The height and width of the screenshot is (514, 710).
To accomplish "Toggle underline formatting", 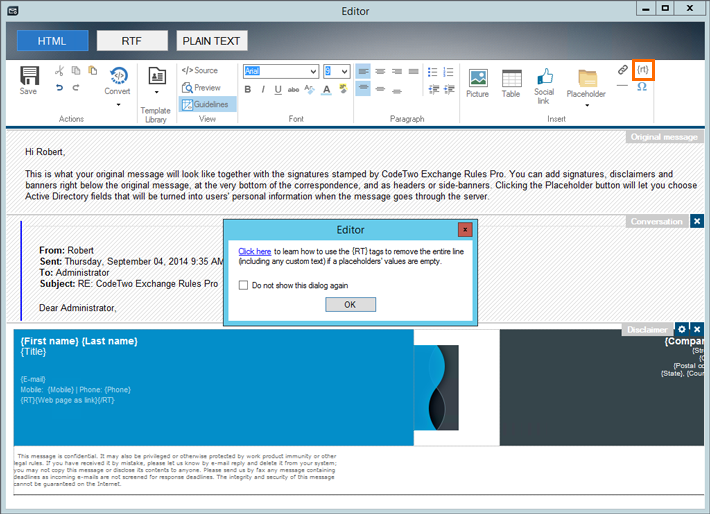I will (x=278, y=90).
